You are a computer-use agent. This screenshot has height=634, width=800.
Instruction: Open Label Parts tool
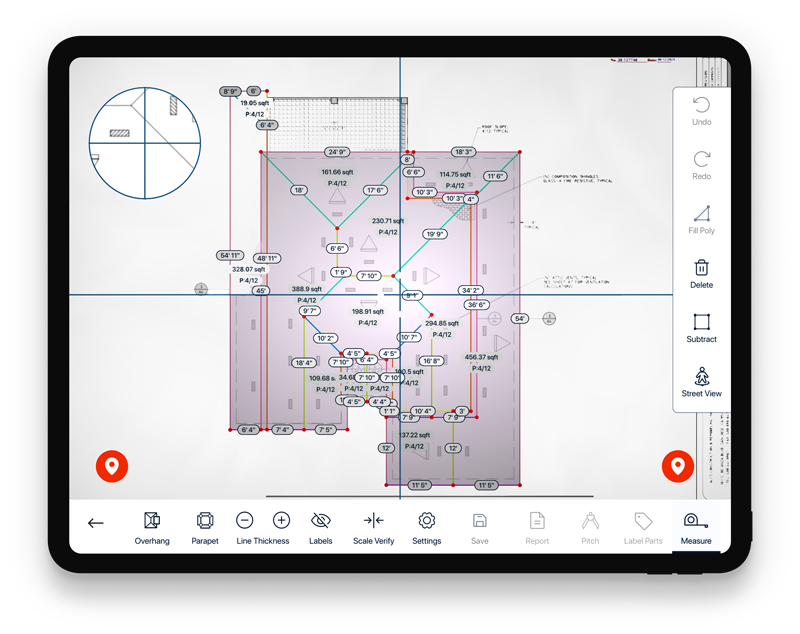point(643,526)
